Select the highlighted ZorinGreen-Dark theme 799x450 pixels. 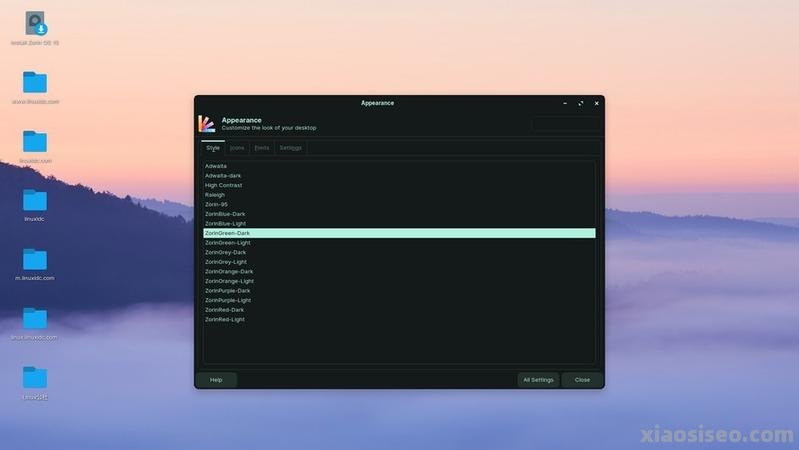click(x=399, y=233)
